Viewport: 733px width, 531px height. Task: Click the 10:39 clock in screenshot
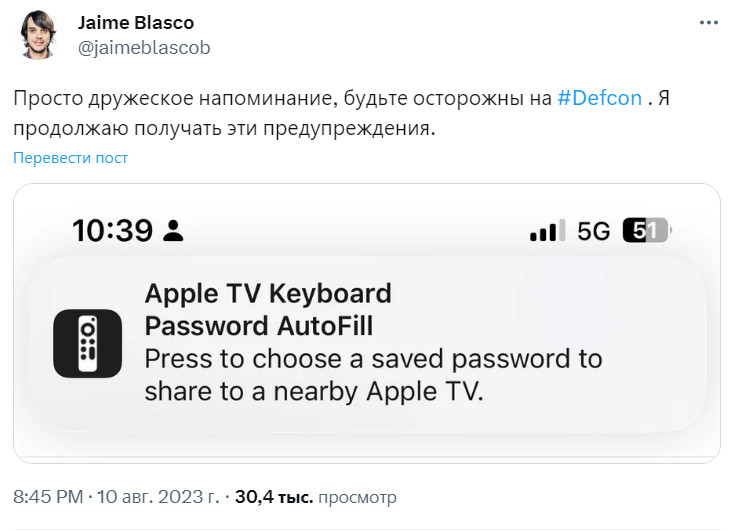click(x=113, y=230)
